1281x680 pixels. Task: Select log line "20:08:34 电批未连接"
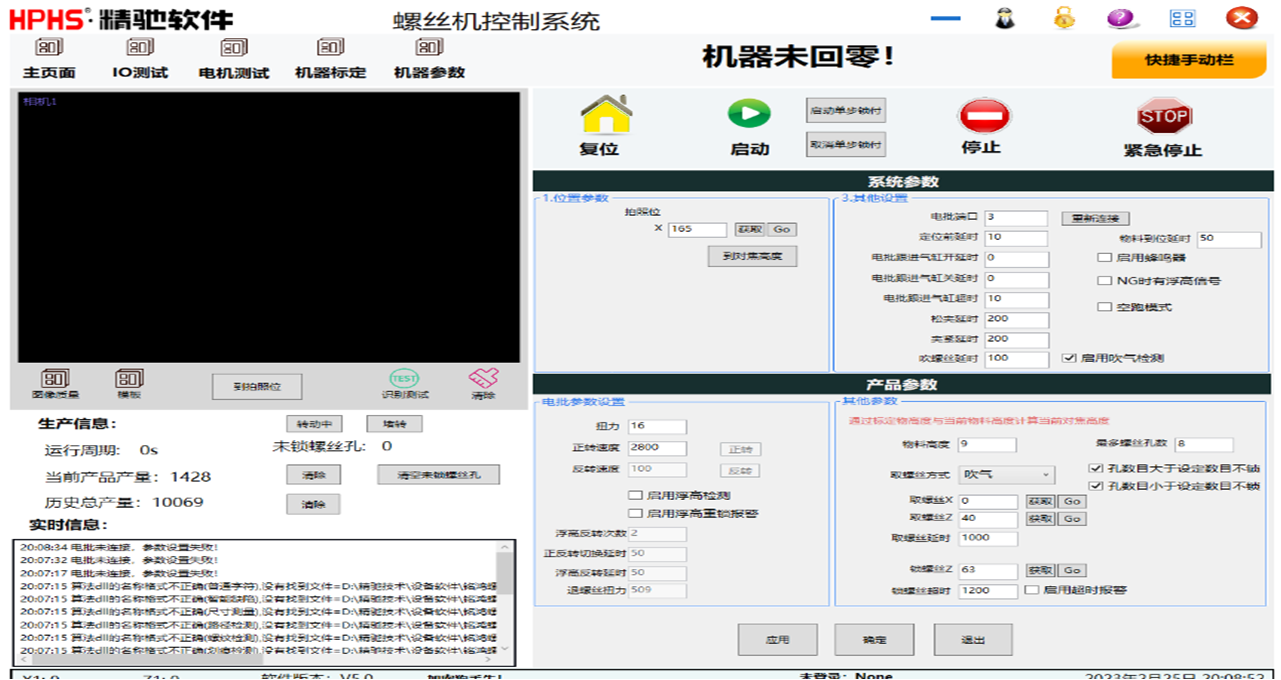[x=119, y=547]
